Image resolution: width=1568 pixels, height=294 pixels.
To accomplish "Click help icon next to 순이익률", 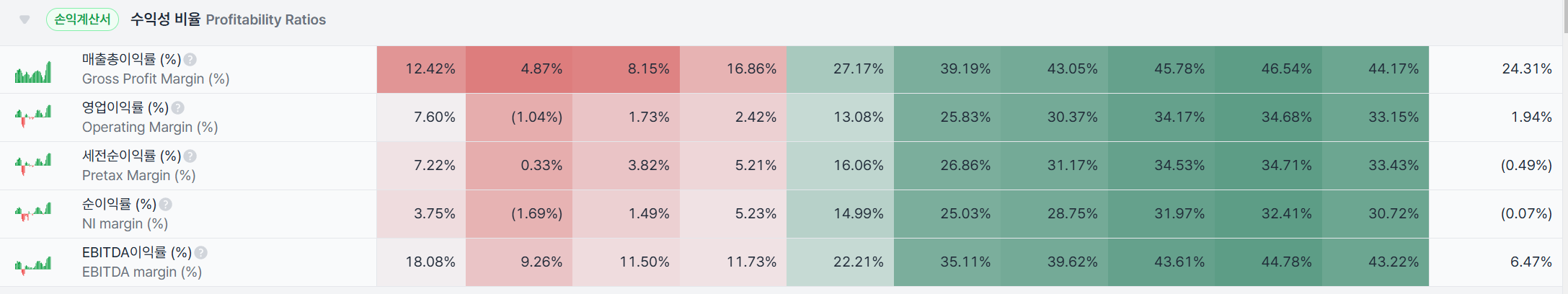I will pos(166,205).
